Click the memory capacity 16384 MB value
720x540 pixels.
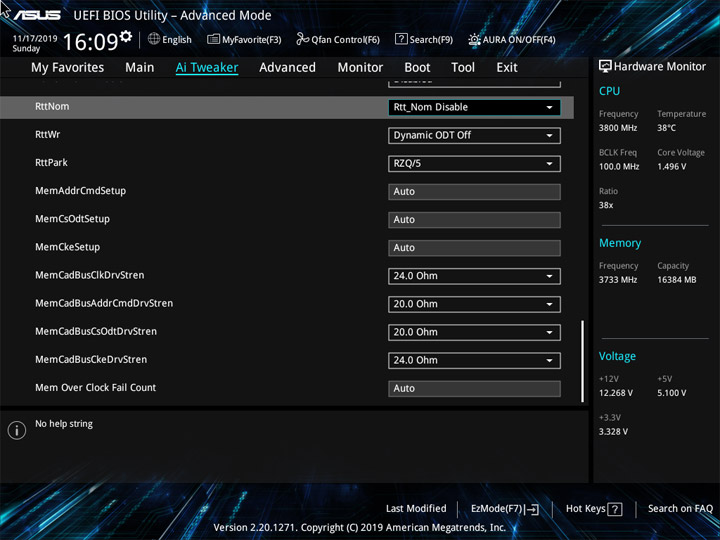click(x=677, y=280)
